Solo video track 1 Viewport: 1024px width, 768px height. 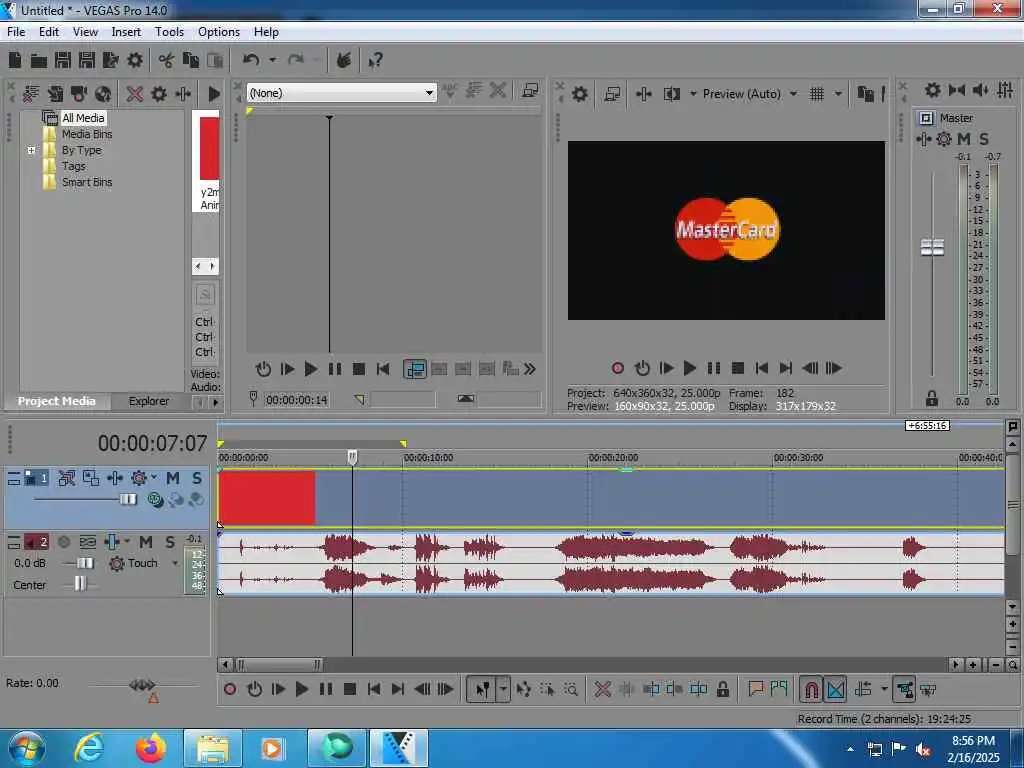pos(197,479)
